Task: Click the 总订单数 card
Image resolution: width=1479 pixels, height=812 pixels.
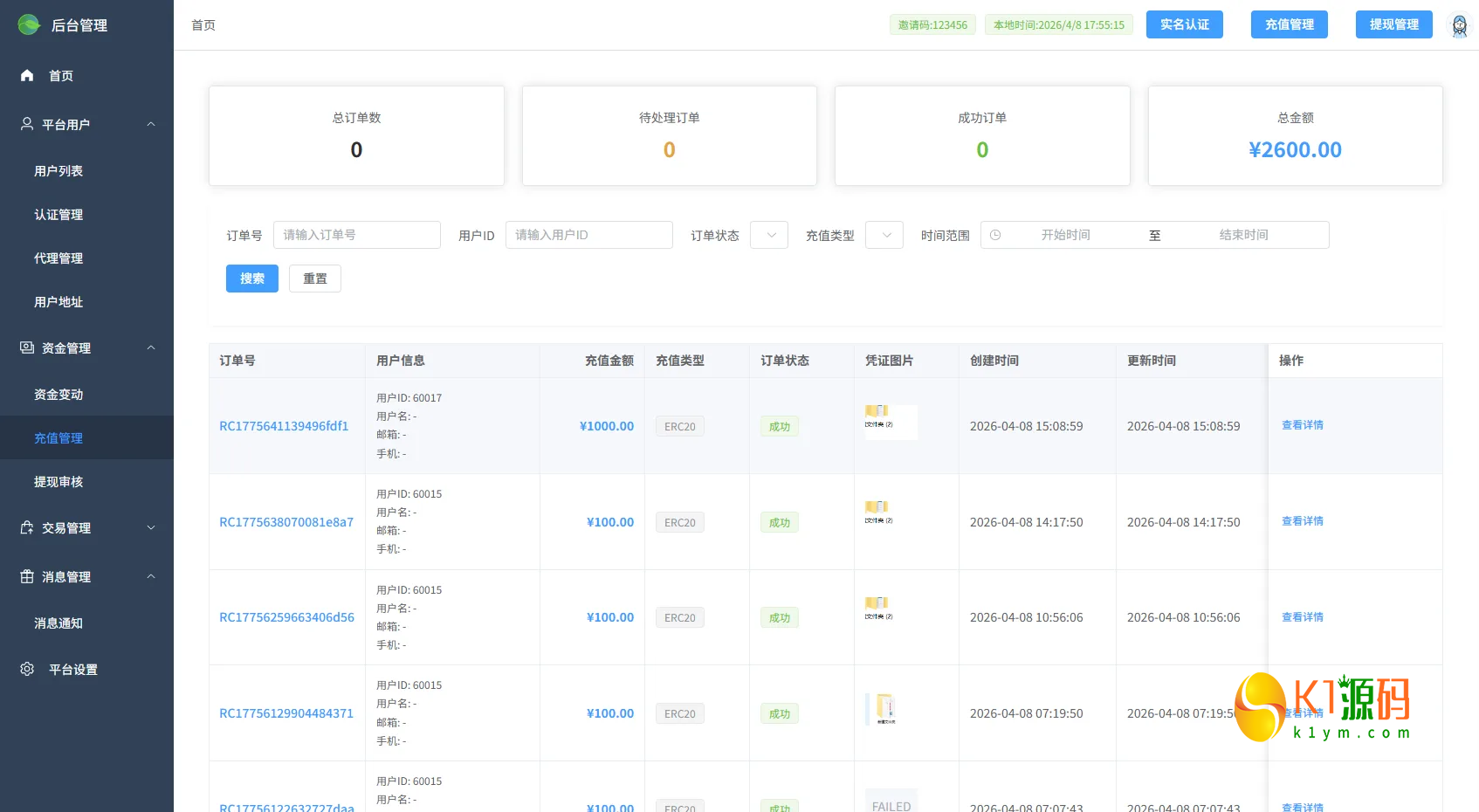Action: [x=356, y=135]
